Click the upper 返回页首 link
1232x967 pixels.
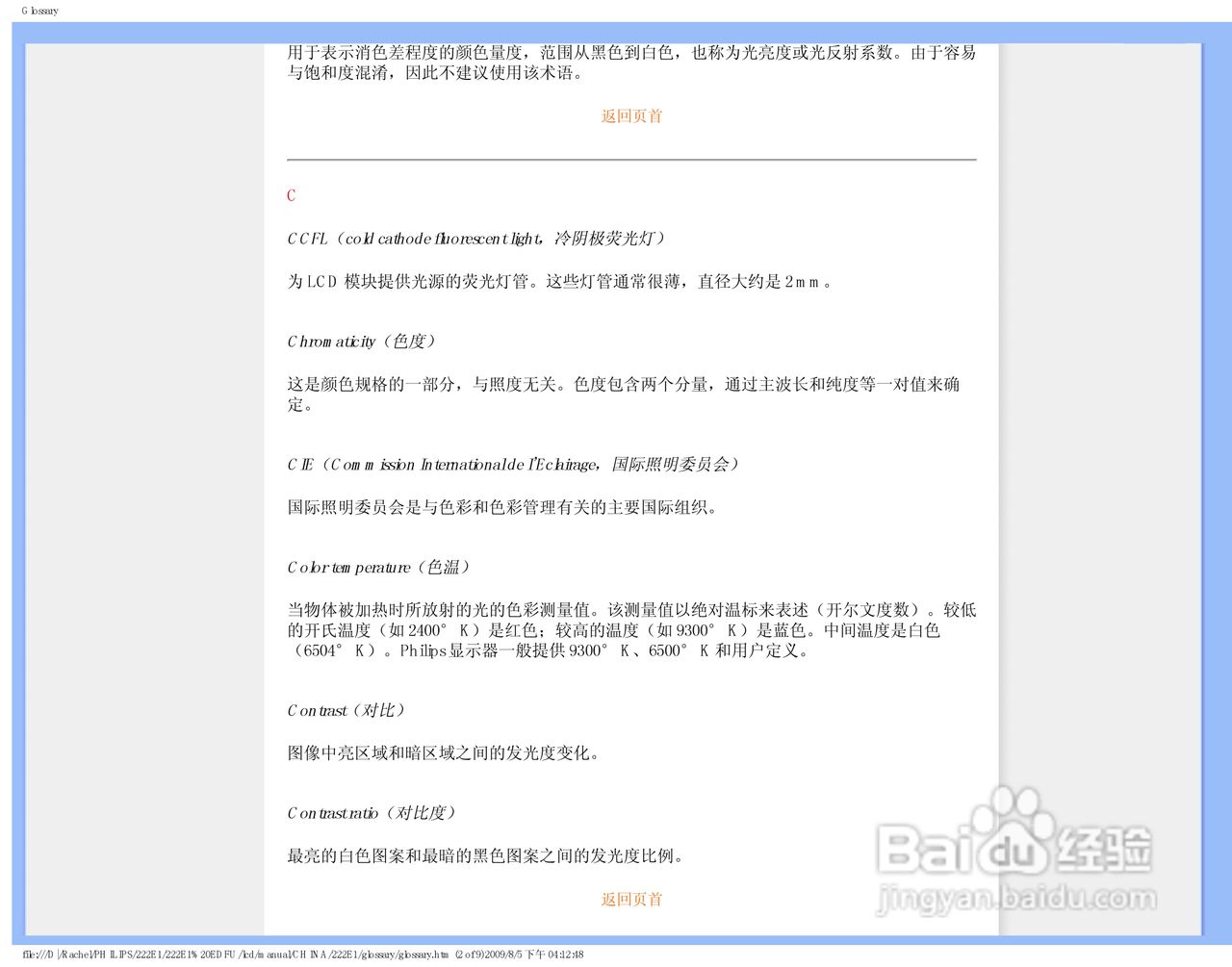pos(631,116)
